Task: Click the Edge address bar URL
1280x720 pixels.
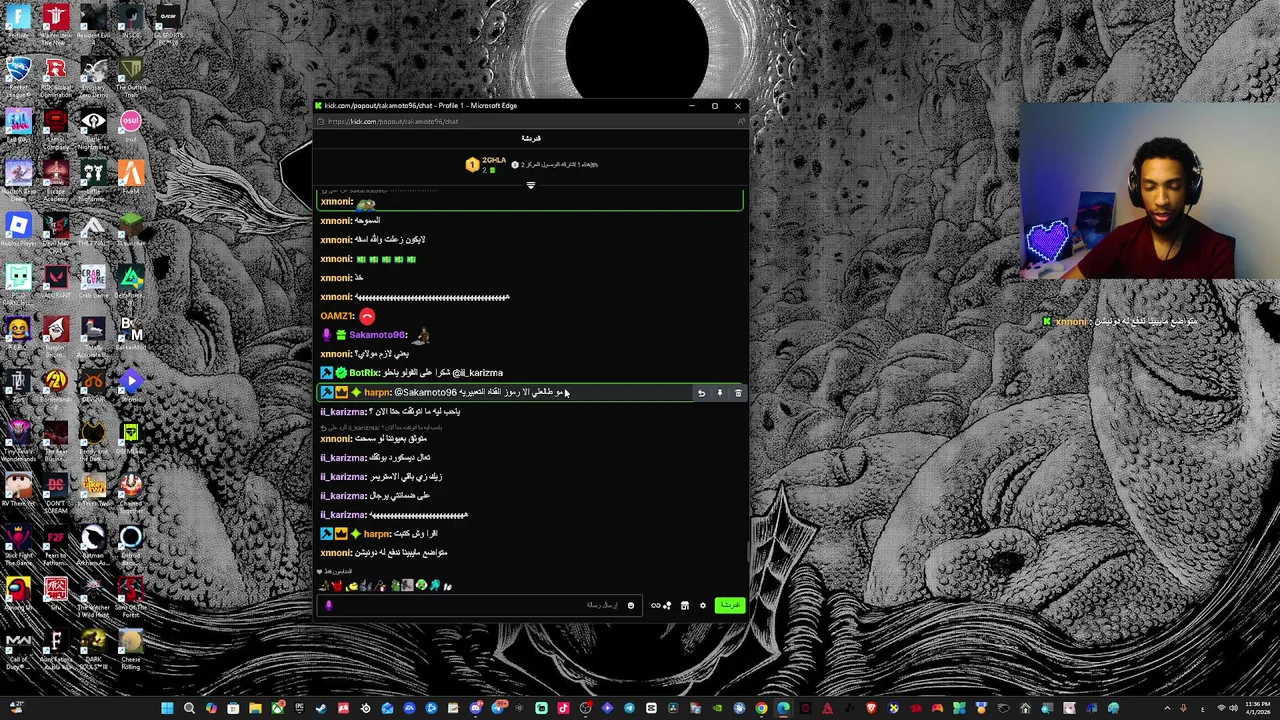Action: [393, 121]
